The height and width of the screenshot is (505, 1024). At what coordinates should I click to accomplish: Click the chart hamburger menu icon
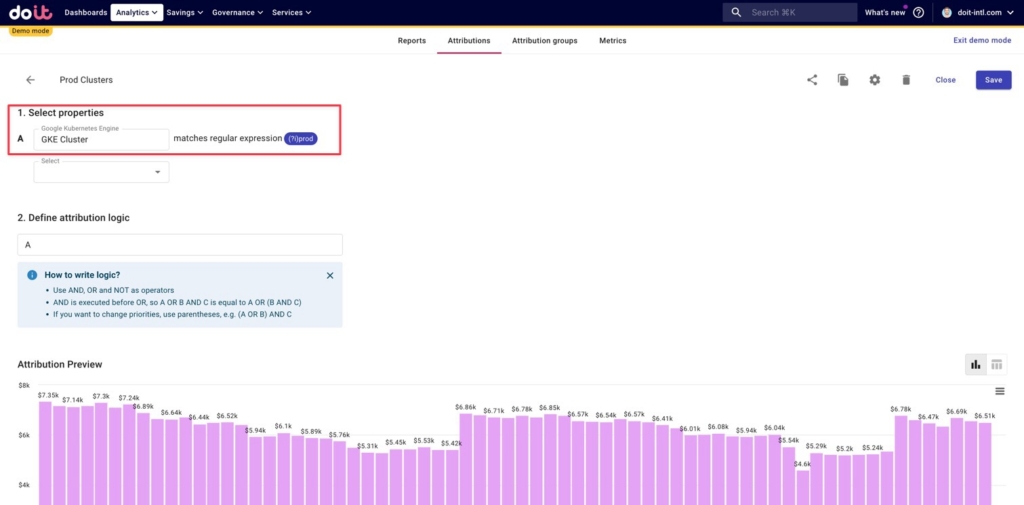click(999, 391)
